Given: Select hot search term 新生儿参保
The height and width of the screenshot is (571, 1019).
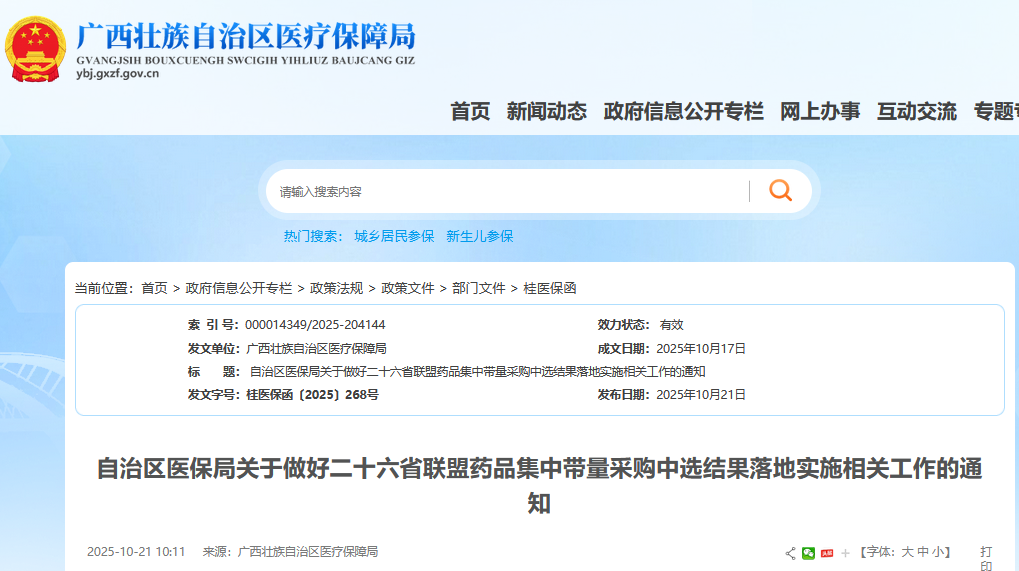Looking at the screenshot, I should pos(479,236).
